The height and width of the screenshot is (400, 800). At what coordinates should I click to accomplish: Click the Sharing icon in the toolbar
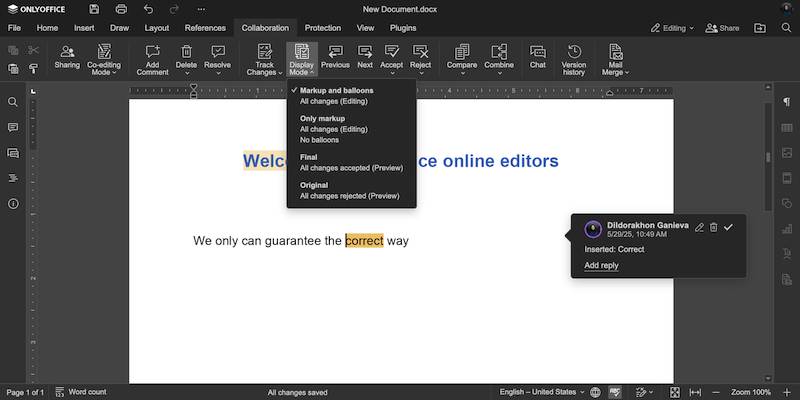pos(67,56)
